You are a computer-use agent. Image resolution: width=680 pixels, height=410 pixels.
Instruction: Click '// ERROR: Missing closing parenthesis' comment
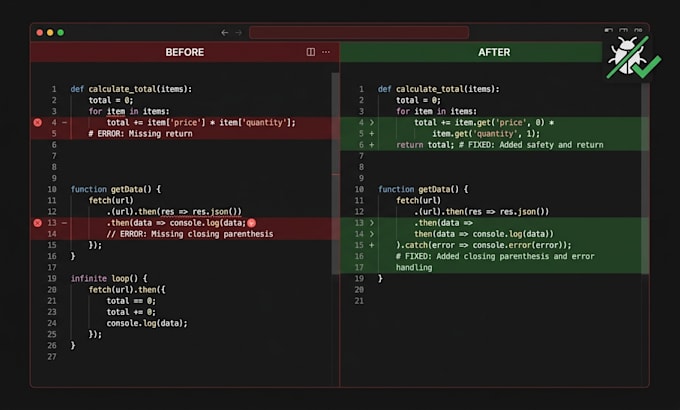(x=190, y=234)
